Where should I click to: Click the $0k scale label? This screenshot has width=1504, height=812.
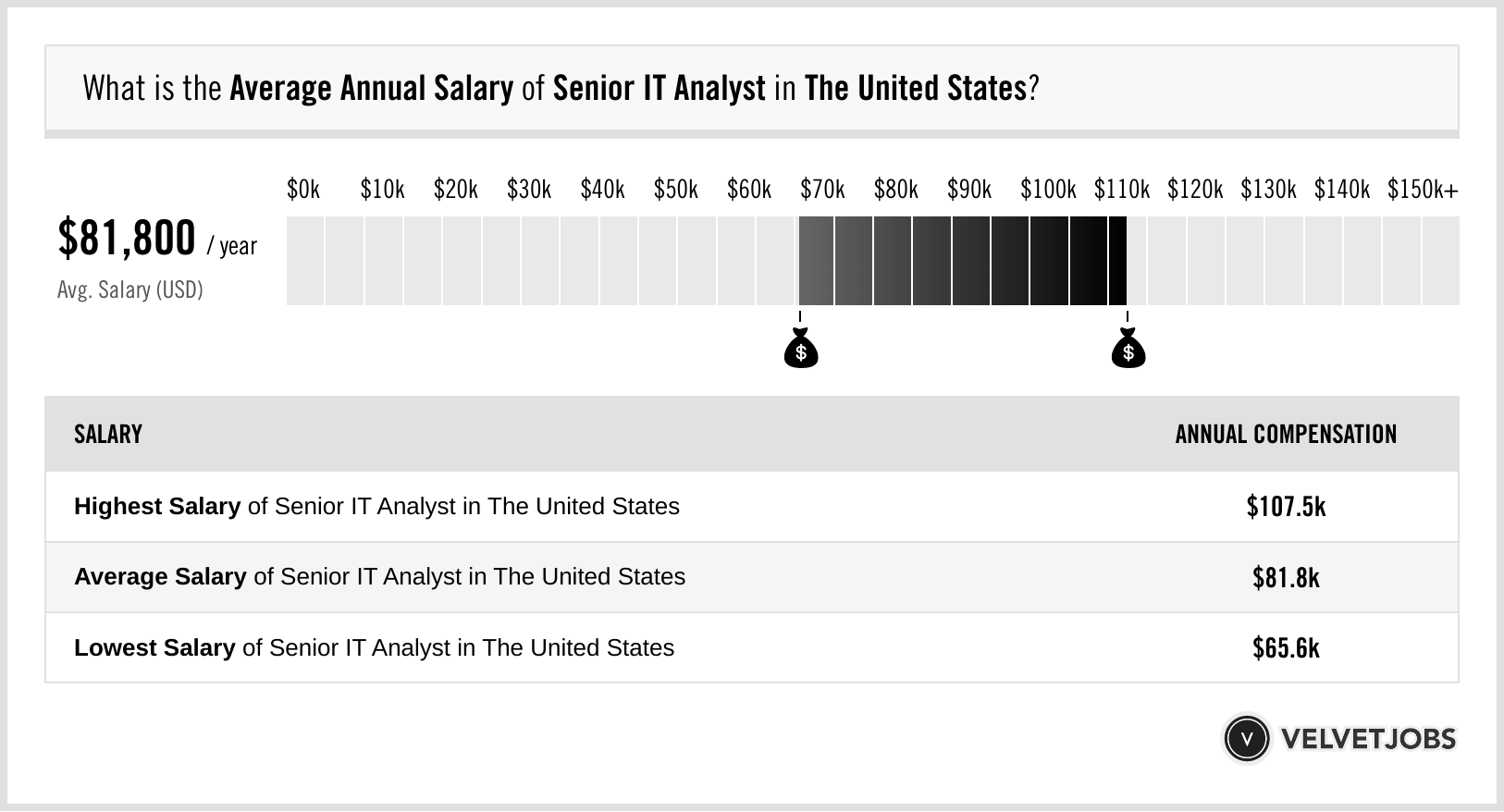(x=303, y=190)
